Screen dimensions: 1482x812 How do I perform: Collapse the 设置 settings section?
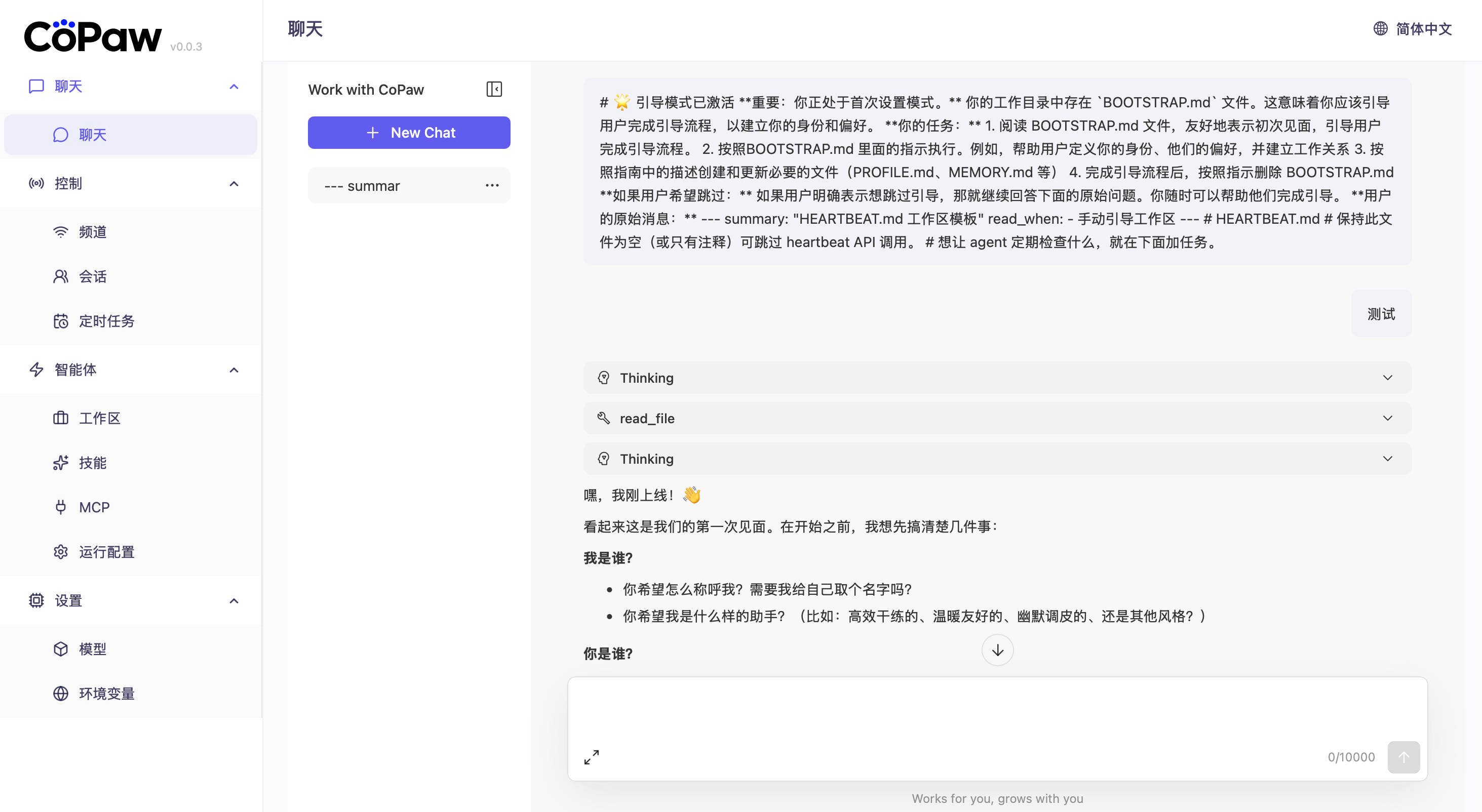click(233, 600)
